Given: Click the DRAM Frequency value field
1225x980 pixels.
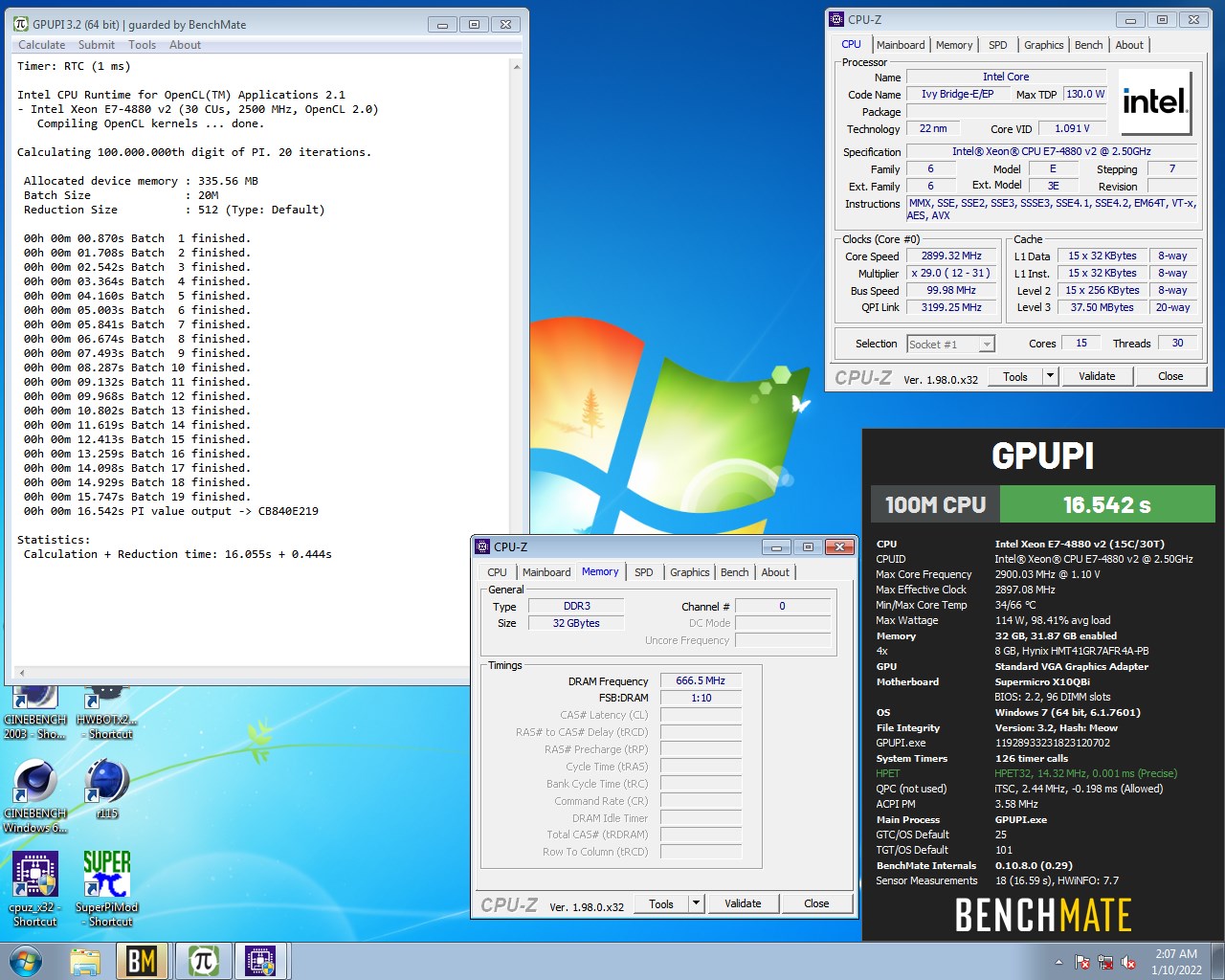Looking at the screenshot, I should coord(701,681).
